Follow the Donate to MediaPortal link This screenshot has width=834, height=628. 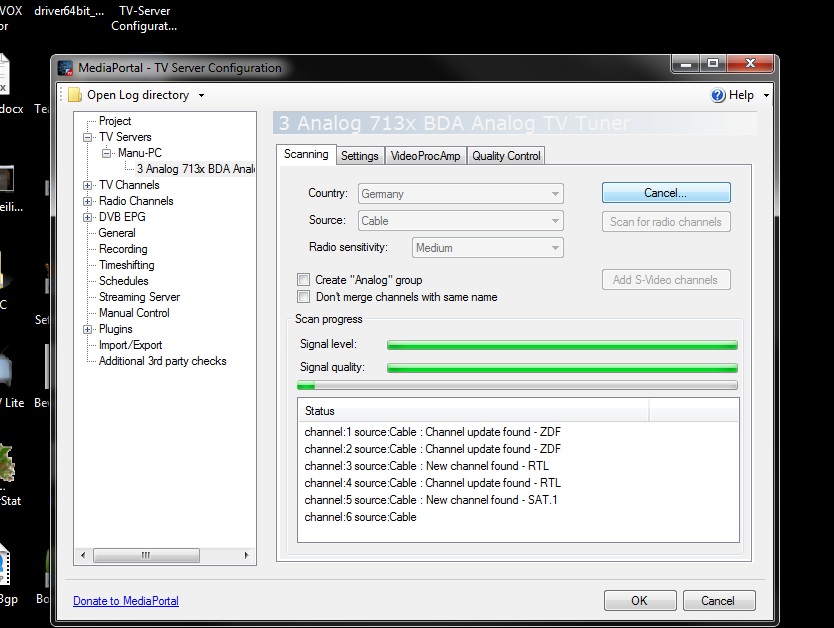(x=126, y=601)
